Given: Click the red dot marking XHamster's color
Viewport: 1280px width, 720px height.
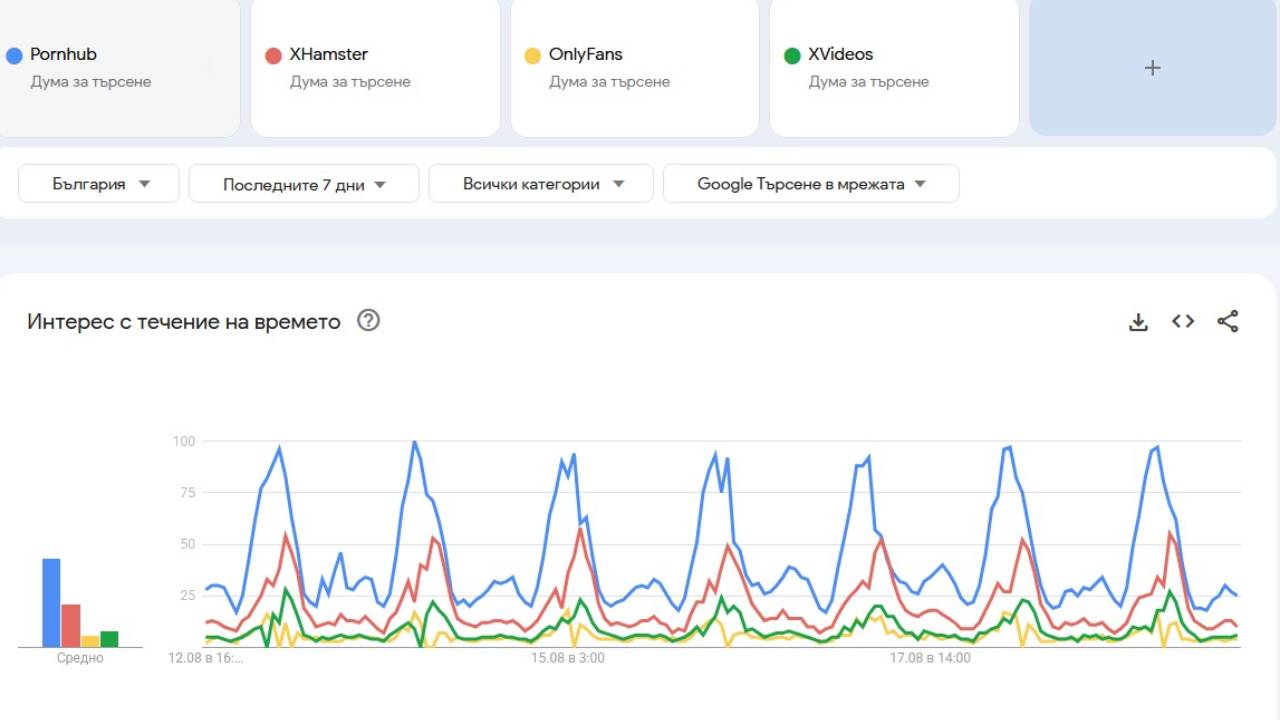Looking at the screenshot, I should tap(272, 54).
